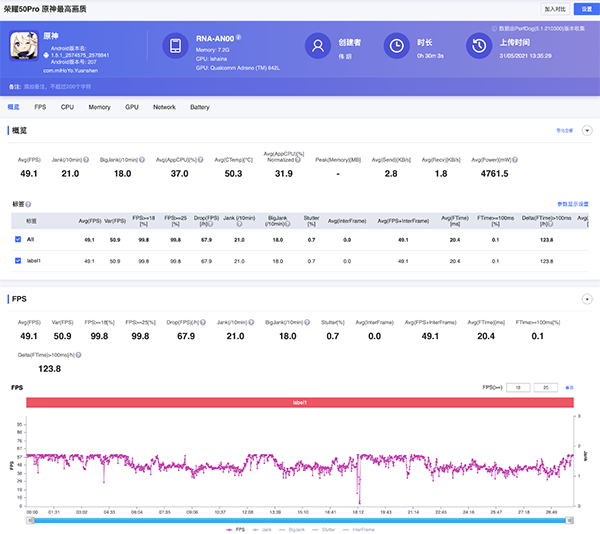Click the creator user avatar icon
The height and width of the screenshot is (534, 600).
318,46
